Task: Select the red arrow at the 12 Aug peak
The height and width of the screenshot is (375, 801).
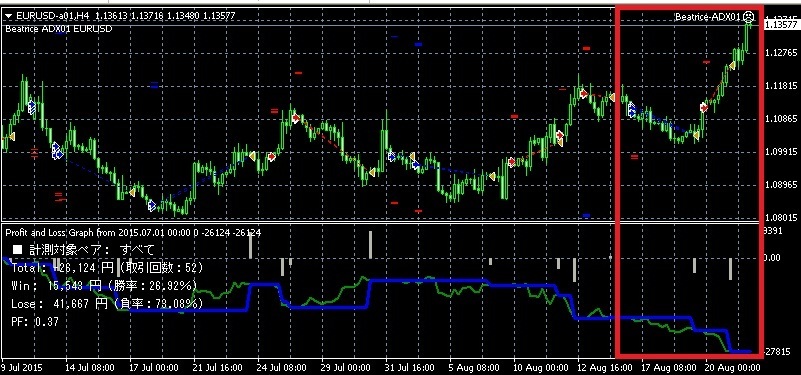Action: click(583, 94)
